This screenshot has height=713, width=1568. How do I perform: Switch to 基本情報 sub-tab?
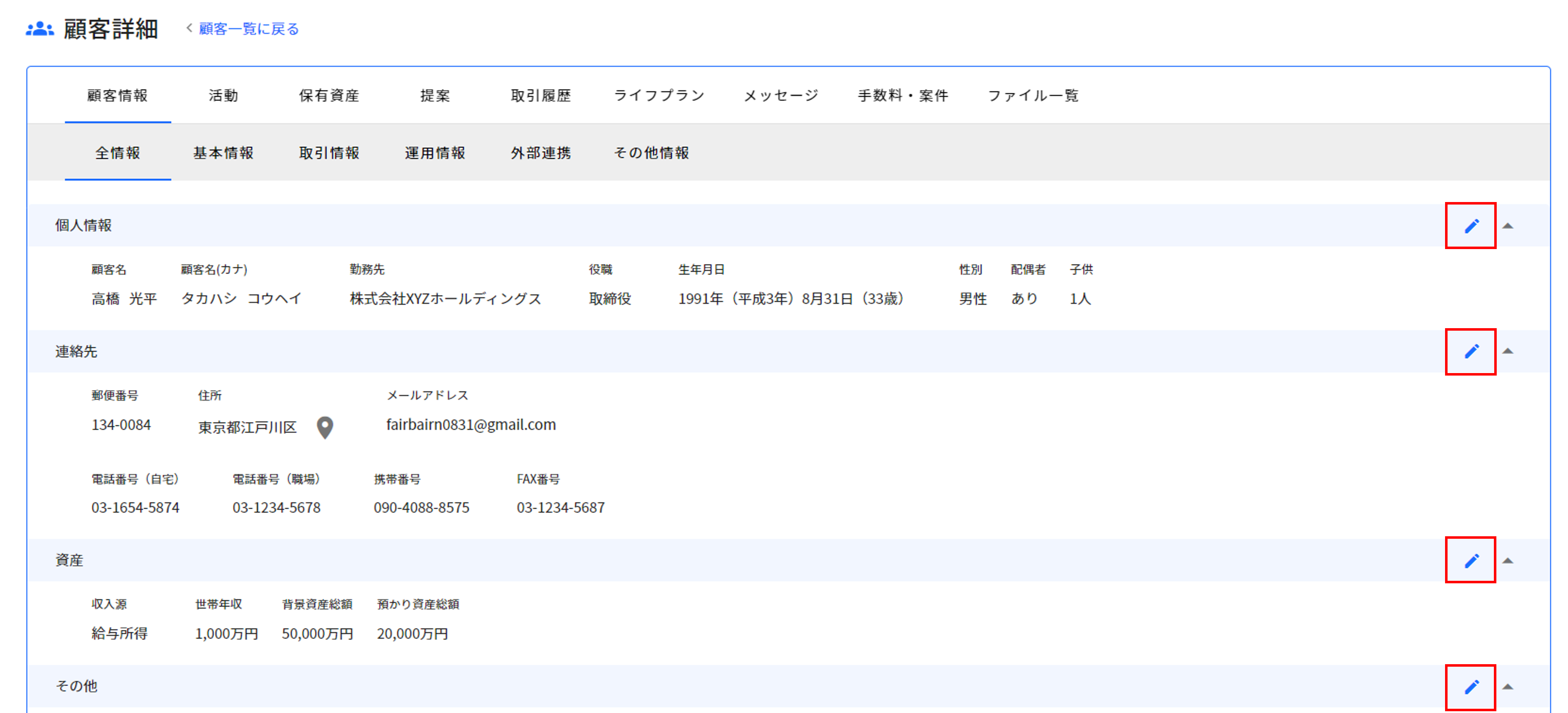tap(223, 153)
